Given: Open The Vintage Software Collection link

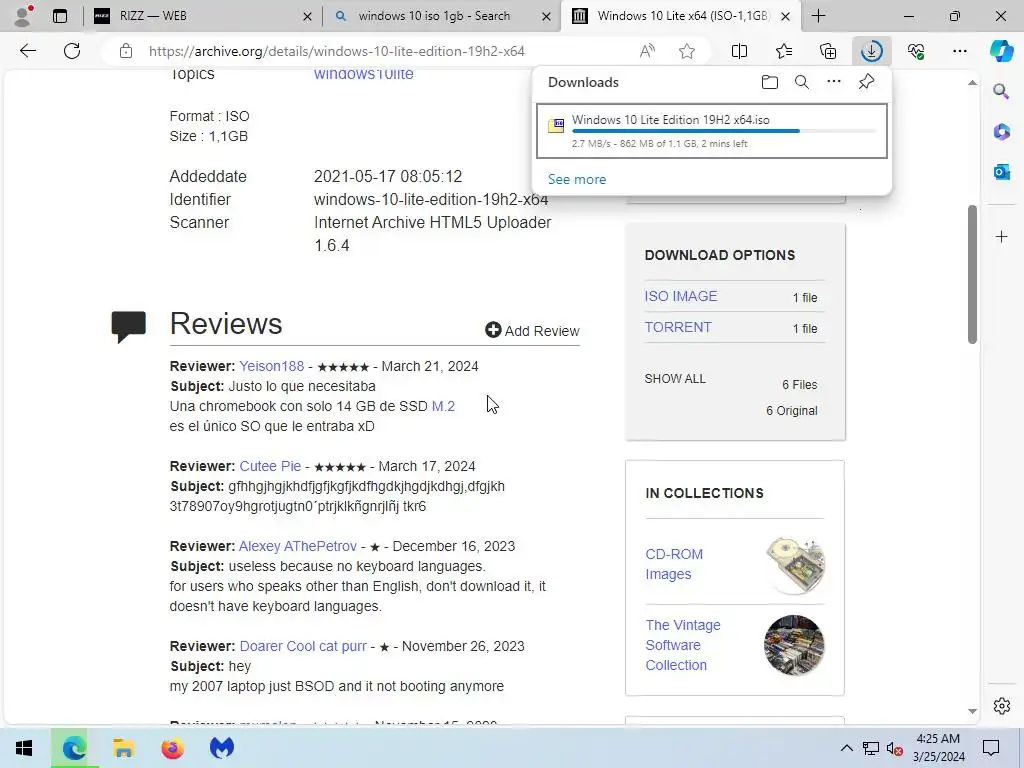Looking at the screenshot, I should pos(682,645).
